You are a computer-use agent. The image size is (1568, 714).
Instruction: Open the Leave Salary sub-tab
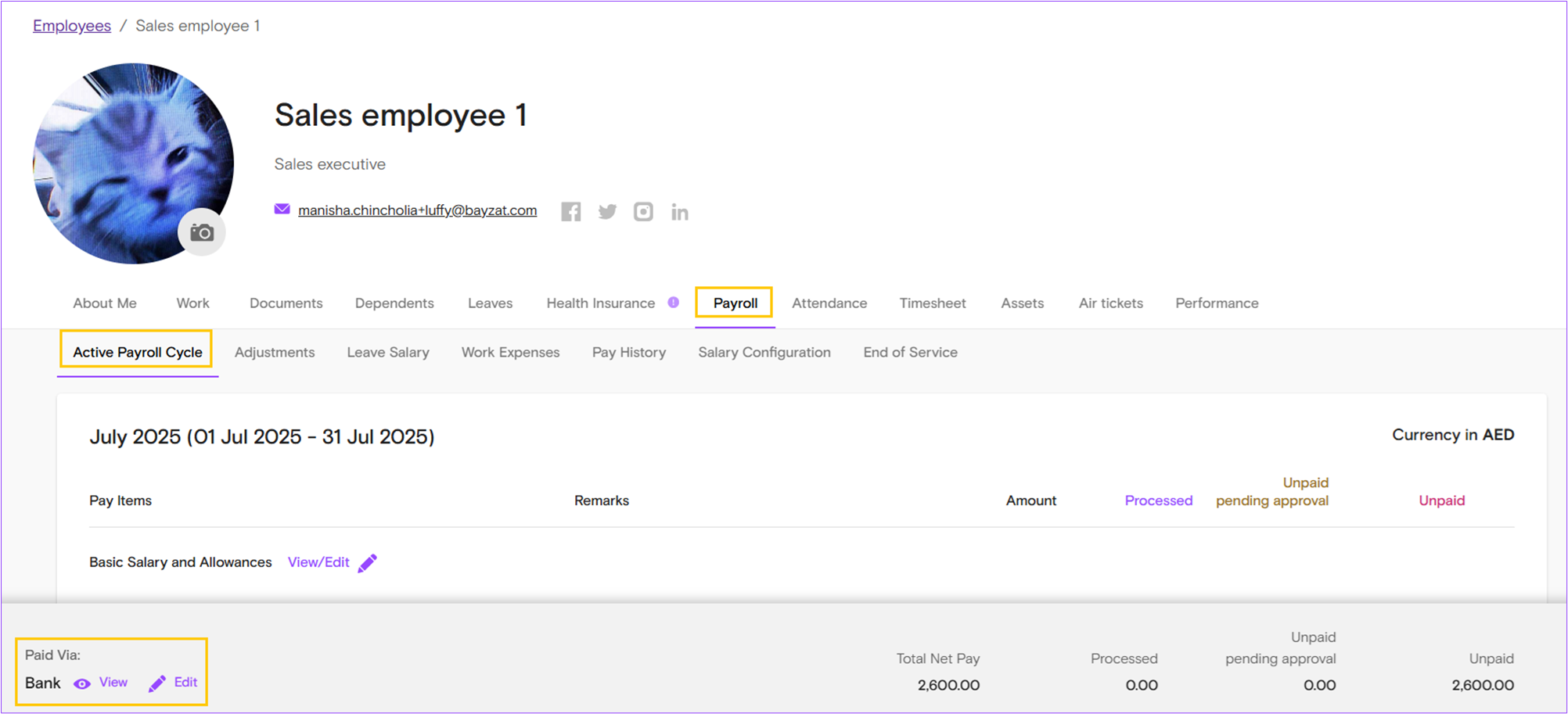[x=388, y=352]
